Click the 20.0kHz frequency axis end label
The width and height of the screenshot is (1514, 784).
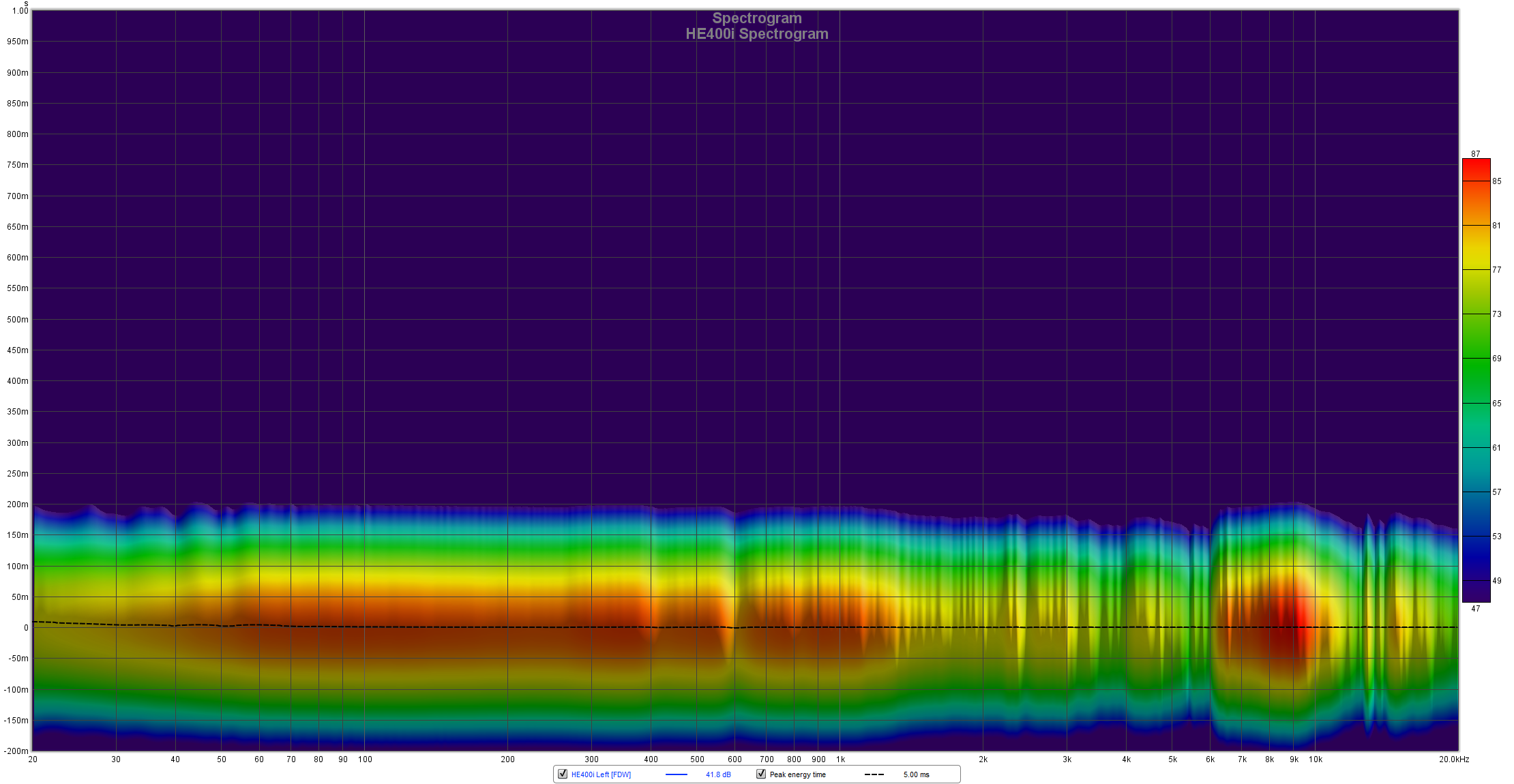[1454, 759]
